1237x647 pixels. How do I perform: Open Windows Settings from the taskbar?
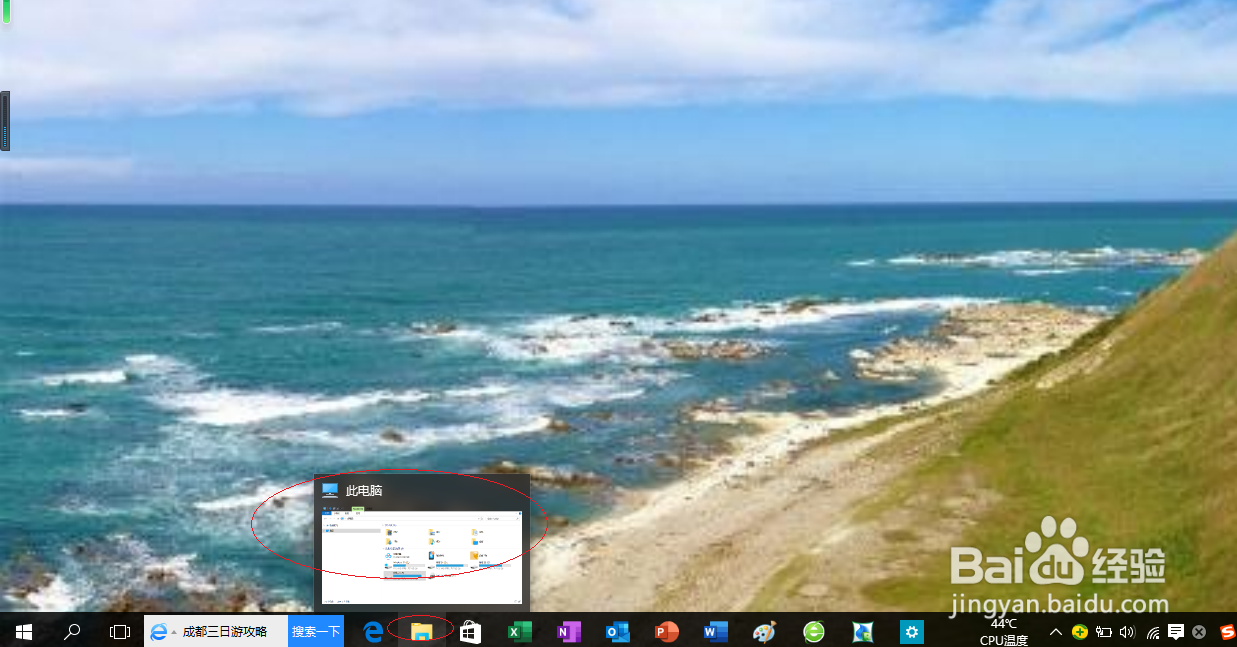(x=911, y=632)
